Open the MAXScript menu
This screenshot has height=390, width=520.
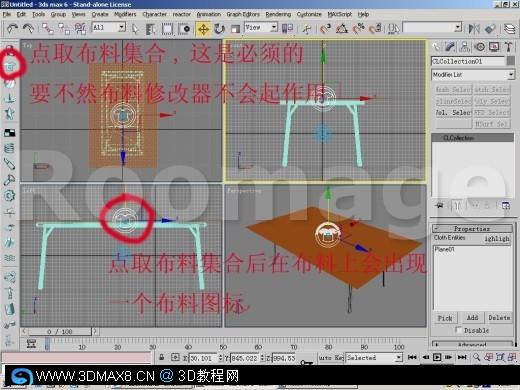339,14
